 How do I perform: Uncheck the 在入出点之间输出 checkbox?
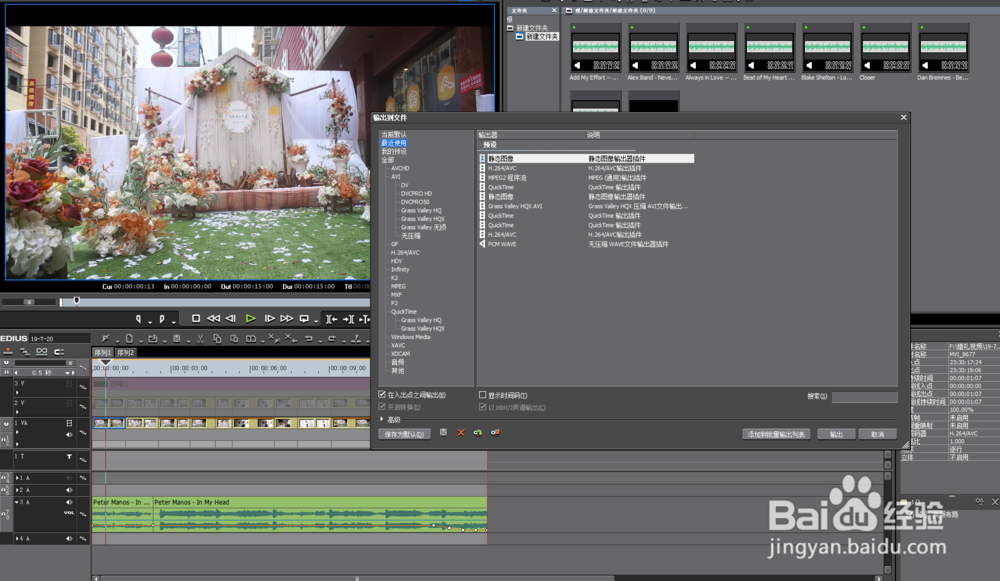point(382,395)
